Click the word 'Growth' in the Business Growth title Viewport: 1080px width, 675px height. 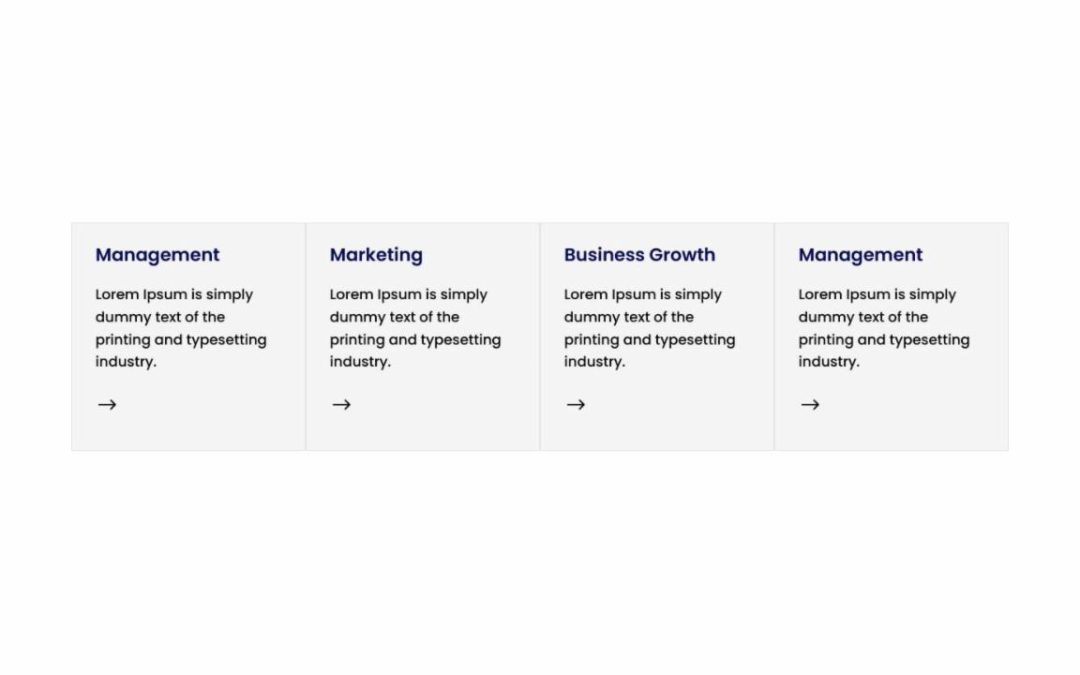click(x=682, y=255)
